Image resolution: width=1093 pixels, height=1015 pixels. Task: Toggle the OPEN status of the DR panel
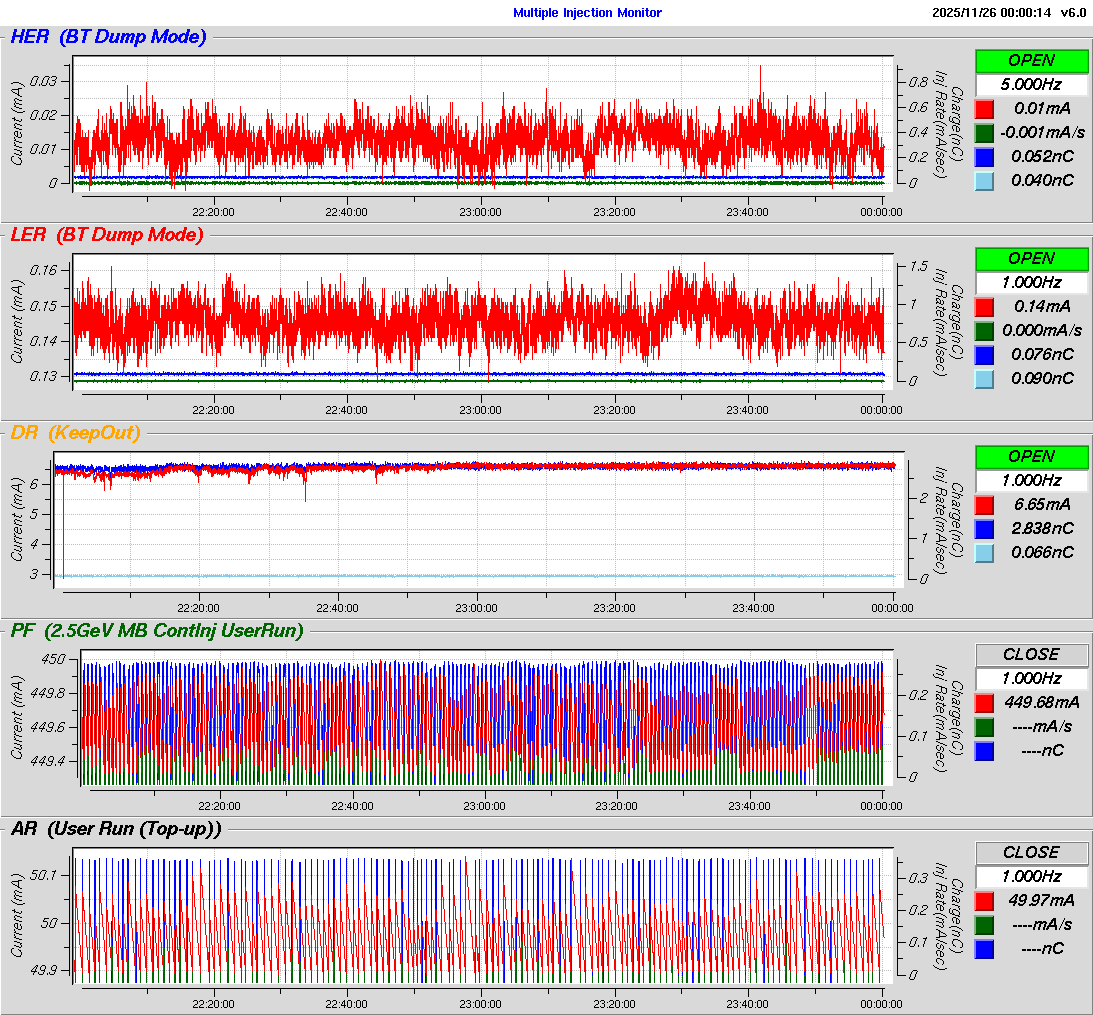[x=1031, y=457]
